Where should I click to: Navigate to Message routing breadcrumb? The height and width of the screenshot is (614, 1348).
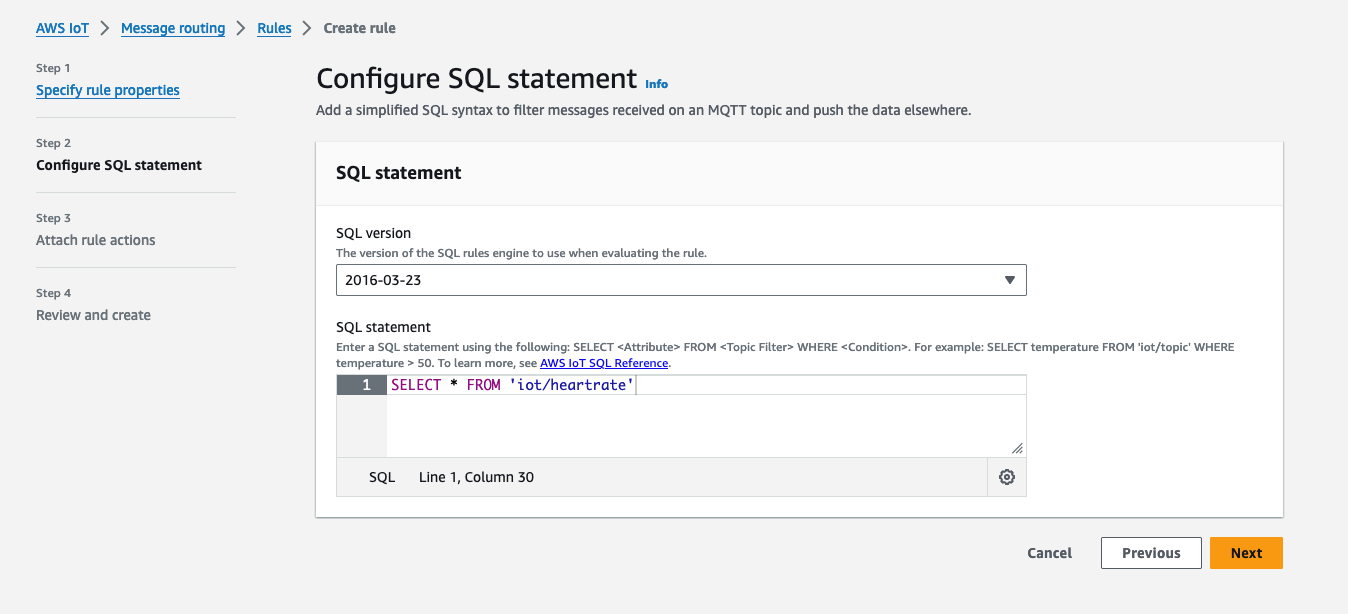coord(173,28)
